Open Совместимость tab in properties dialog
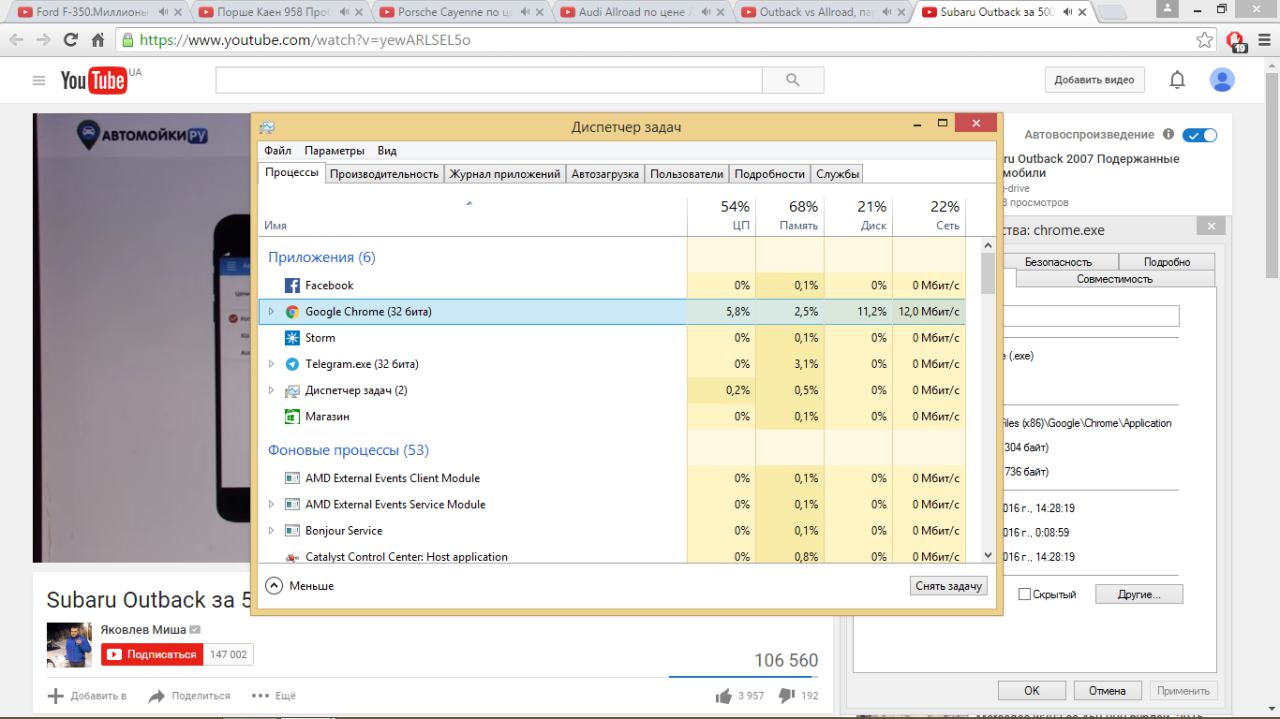Viewport: 1280px width, 719px height. [x=1114, y=279]
